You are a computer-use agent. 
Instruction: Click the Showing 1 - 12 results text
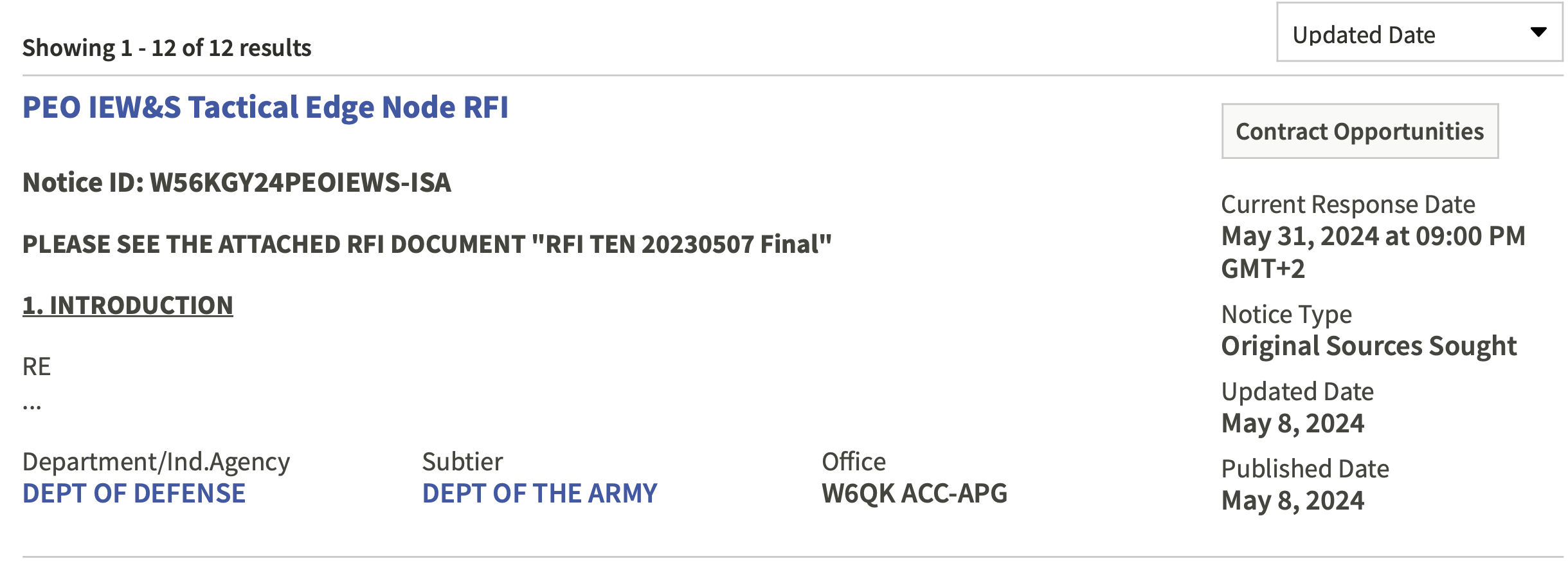pos(167,48)
